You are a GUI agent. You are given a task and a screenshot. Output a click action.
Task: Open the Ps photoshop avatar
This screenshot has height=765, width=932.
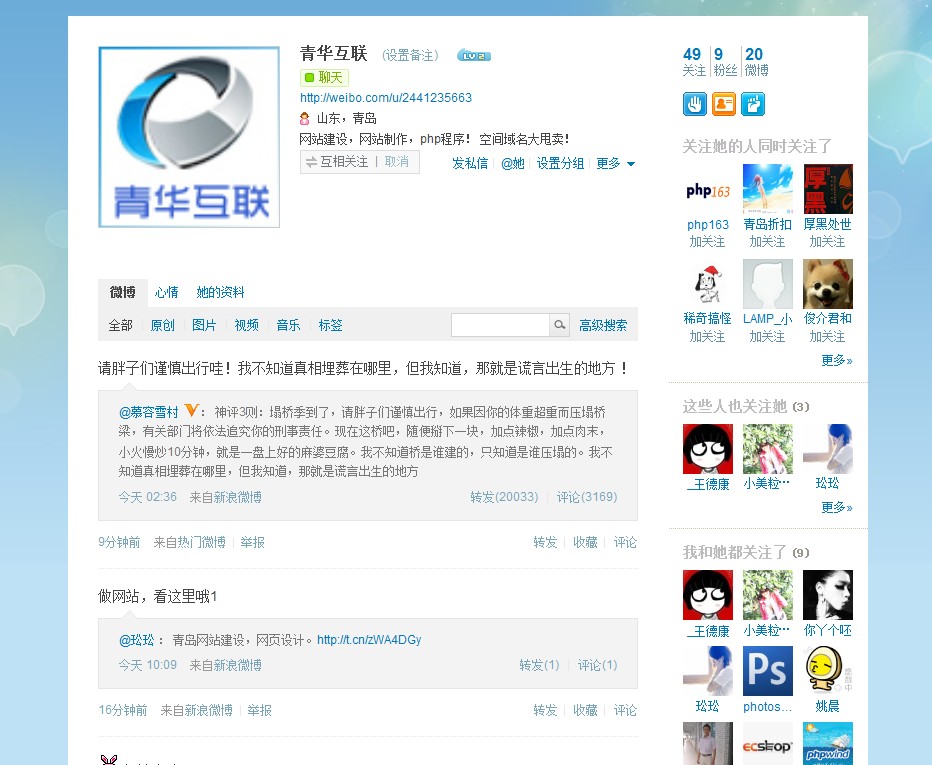767,671
